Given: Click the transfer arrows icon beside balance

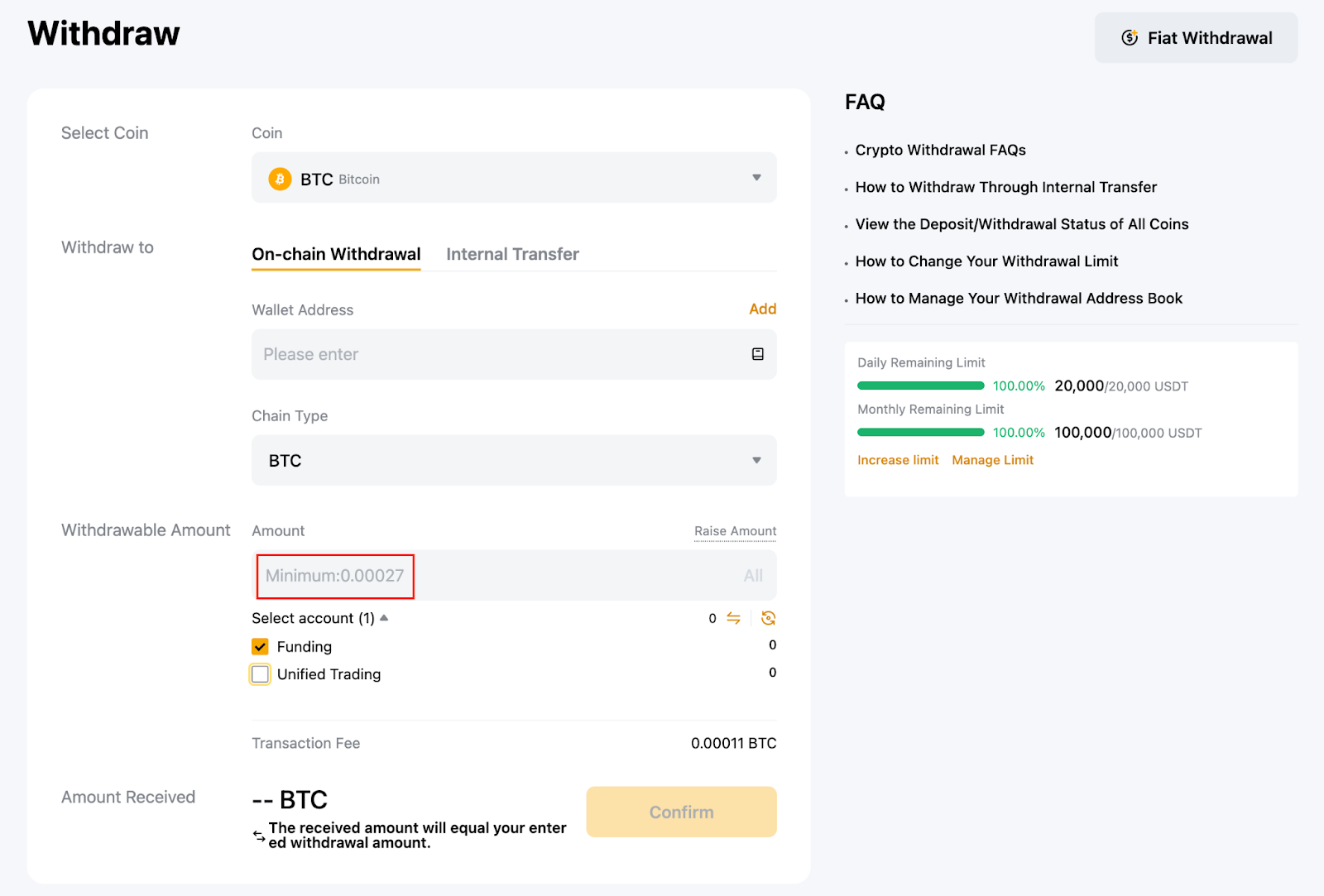Looking at the screenshot, I should [x=733, y=618].
